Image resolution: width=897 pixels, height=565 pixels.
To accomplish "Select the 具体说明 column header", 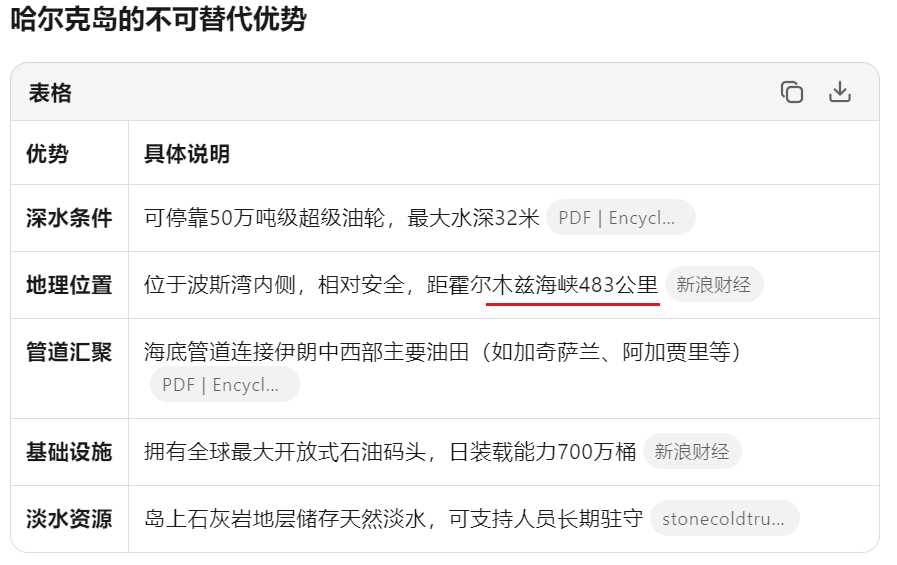I will (x=186, y=154).
